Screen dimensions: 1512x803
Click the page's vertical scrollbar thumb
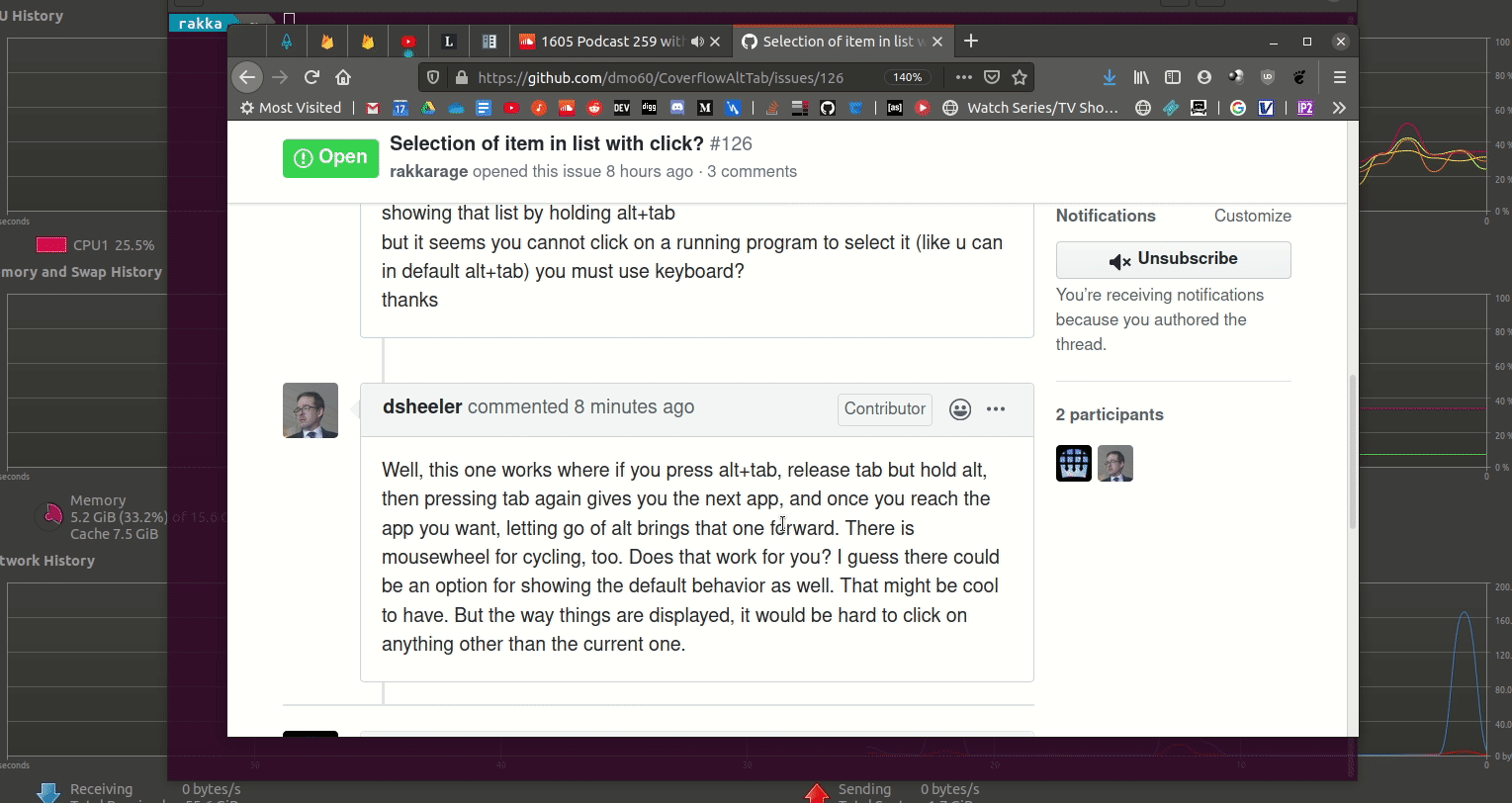coord(1352,454)
